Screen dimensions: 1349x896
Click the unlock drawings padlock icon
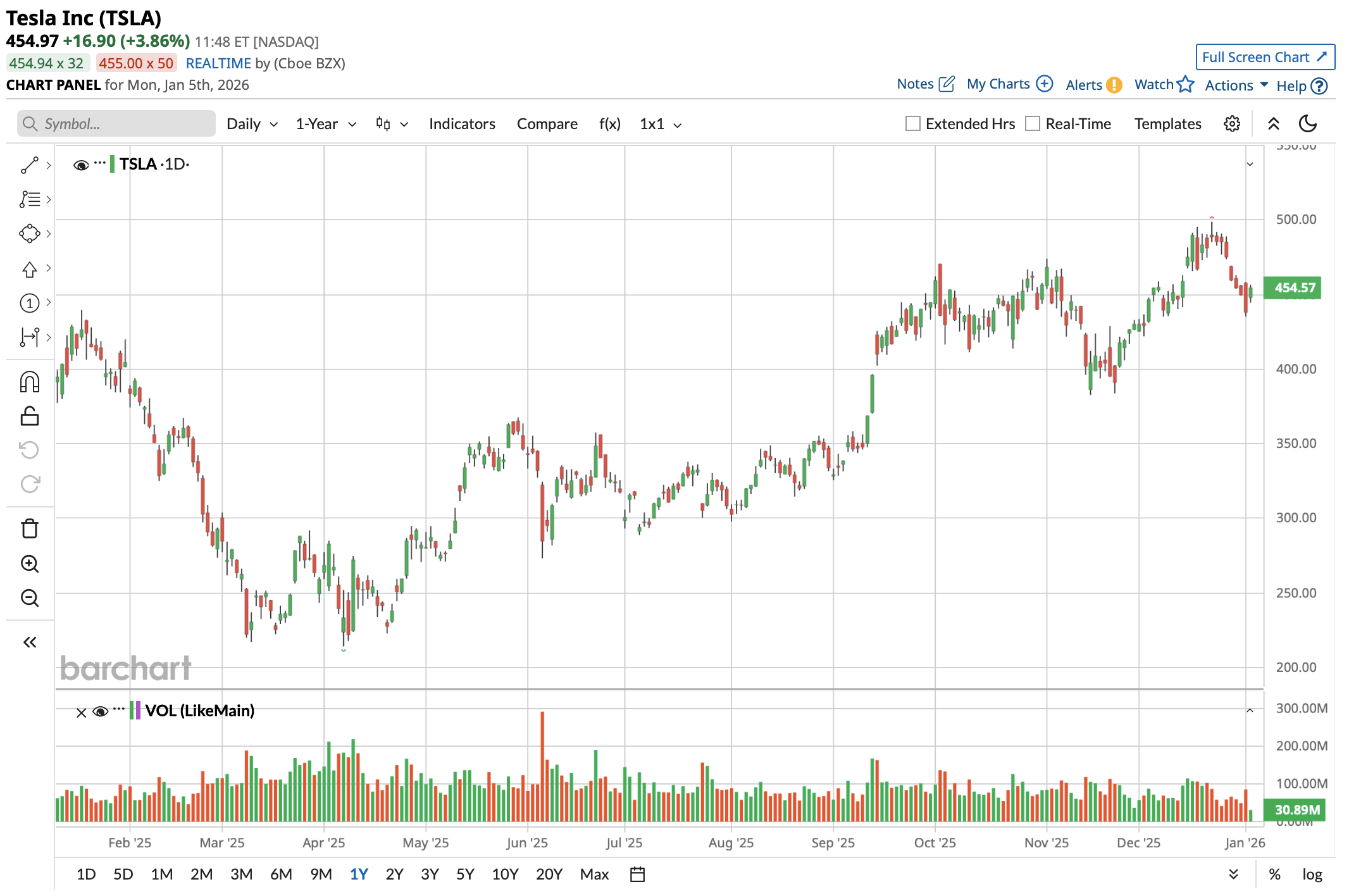(30, 416)
